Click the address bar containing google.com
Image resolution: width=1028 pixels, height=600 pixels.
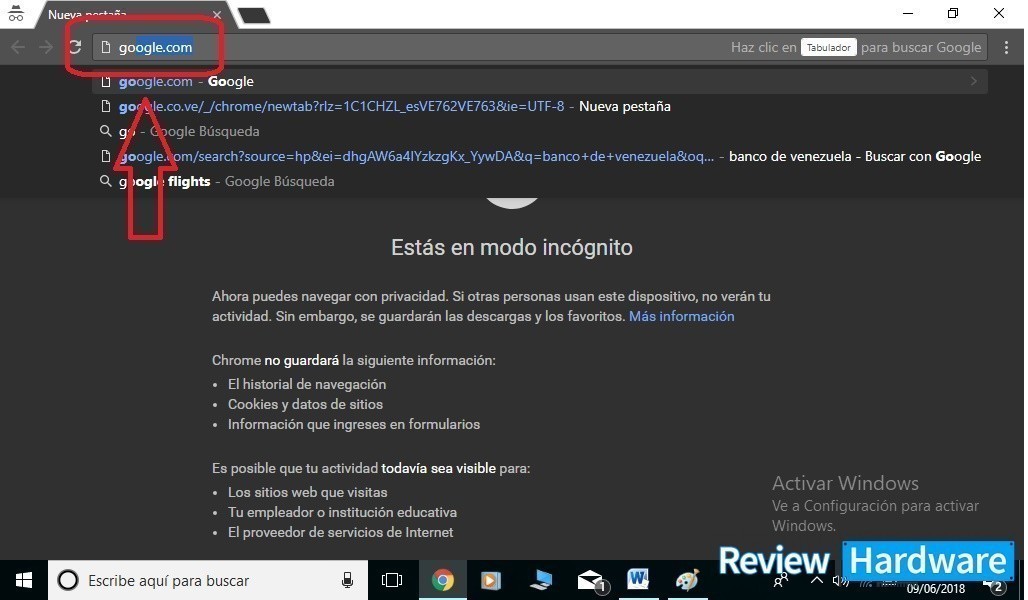coord(540,47)
